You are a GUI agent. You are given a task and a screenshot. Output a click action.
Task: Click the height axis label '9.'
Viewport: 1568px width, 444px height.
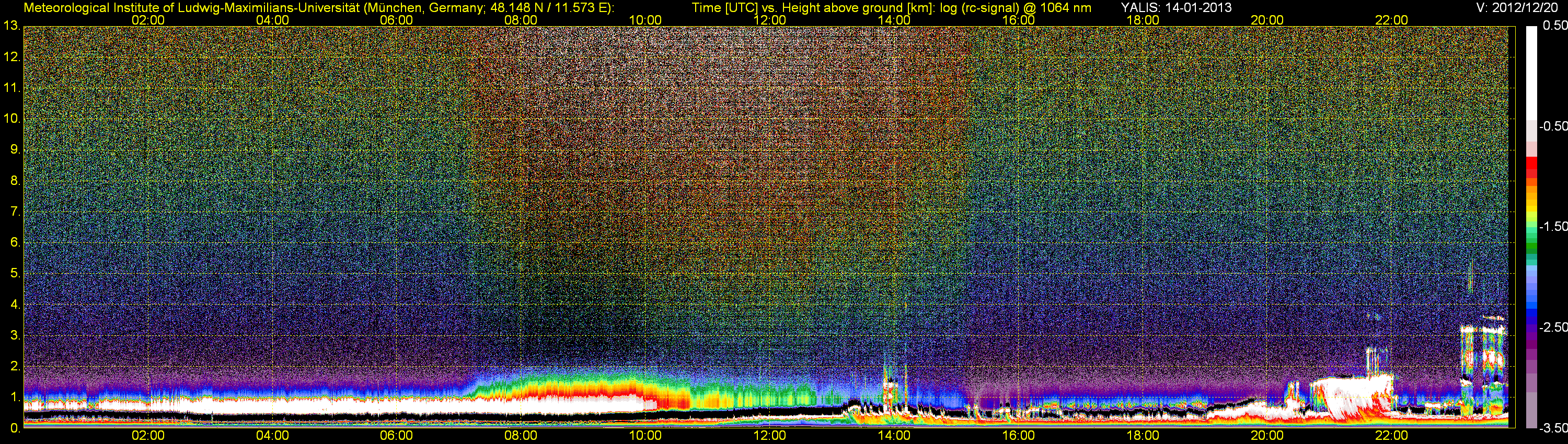click(x=15, y=149)
